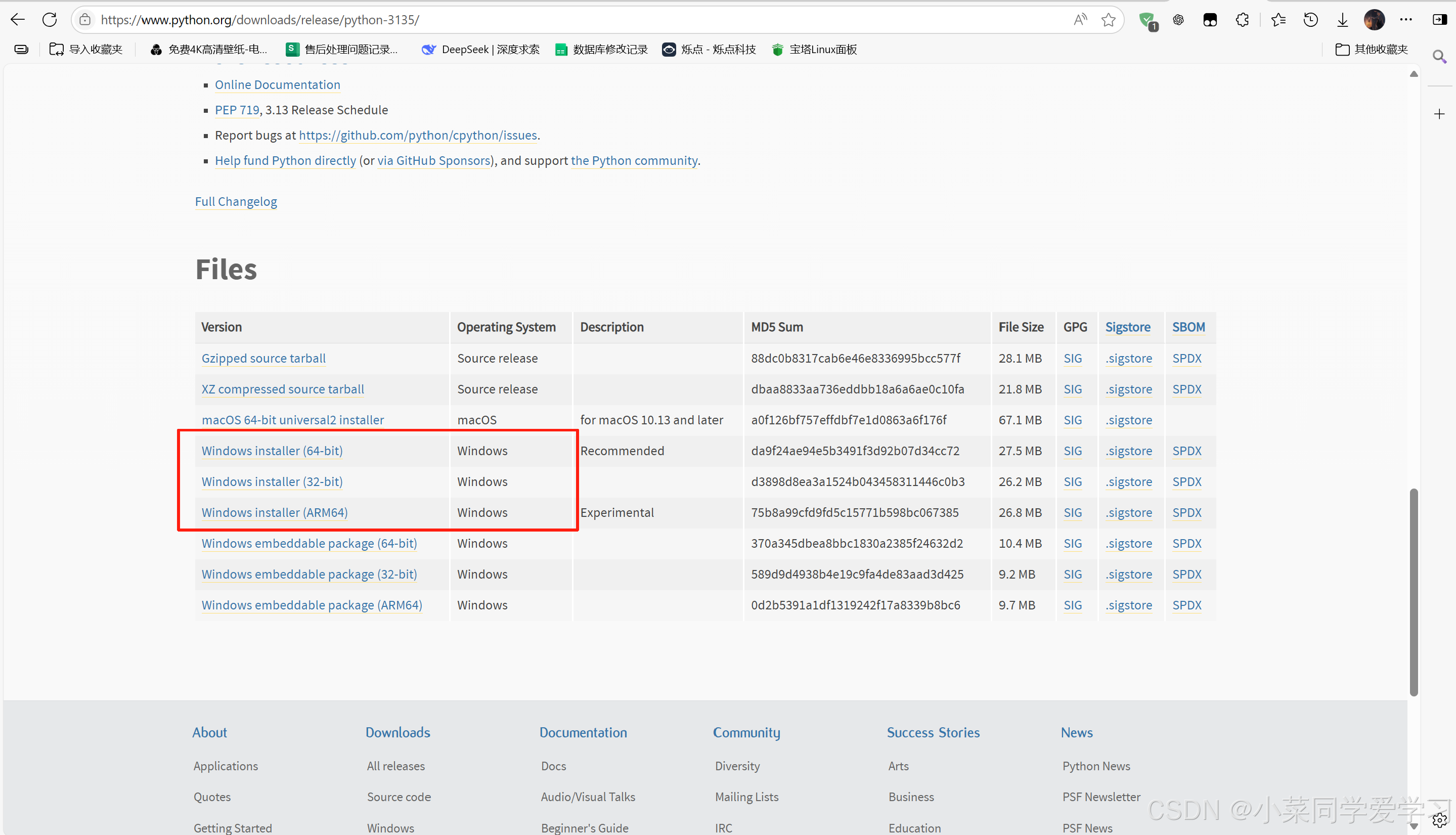This screenshot has height=835, width=1456.
Task: Add page to favorites star icon
Action: point(1108,20)
